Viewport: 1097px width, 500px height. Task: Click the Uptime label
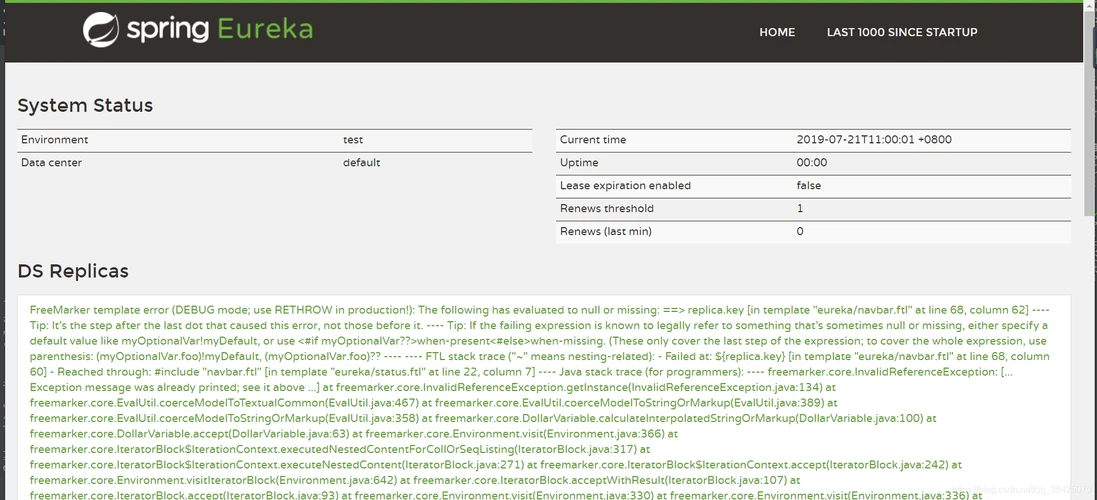(x=579, y=163)
